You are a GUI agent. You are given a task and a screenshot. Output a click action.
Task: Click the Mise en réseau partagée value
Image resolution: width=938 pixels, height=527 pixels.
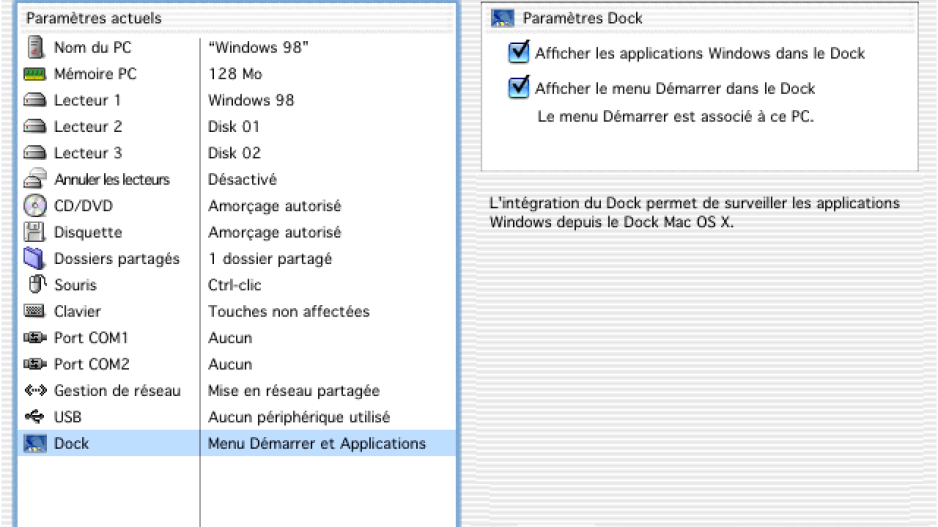[x=294, y=391]
